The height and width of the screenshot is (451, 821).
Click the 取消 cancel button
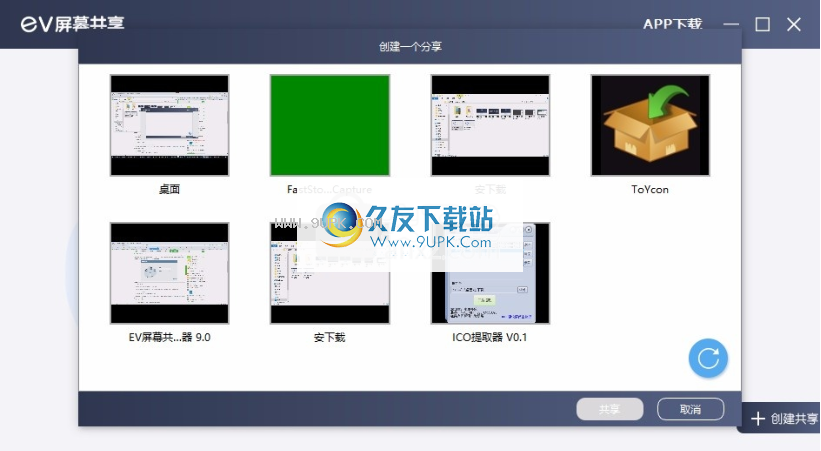[x=691, y=409]
